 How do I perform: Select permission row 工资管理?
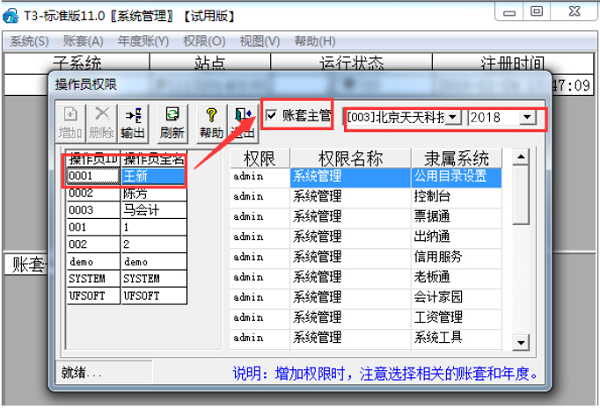365,318
